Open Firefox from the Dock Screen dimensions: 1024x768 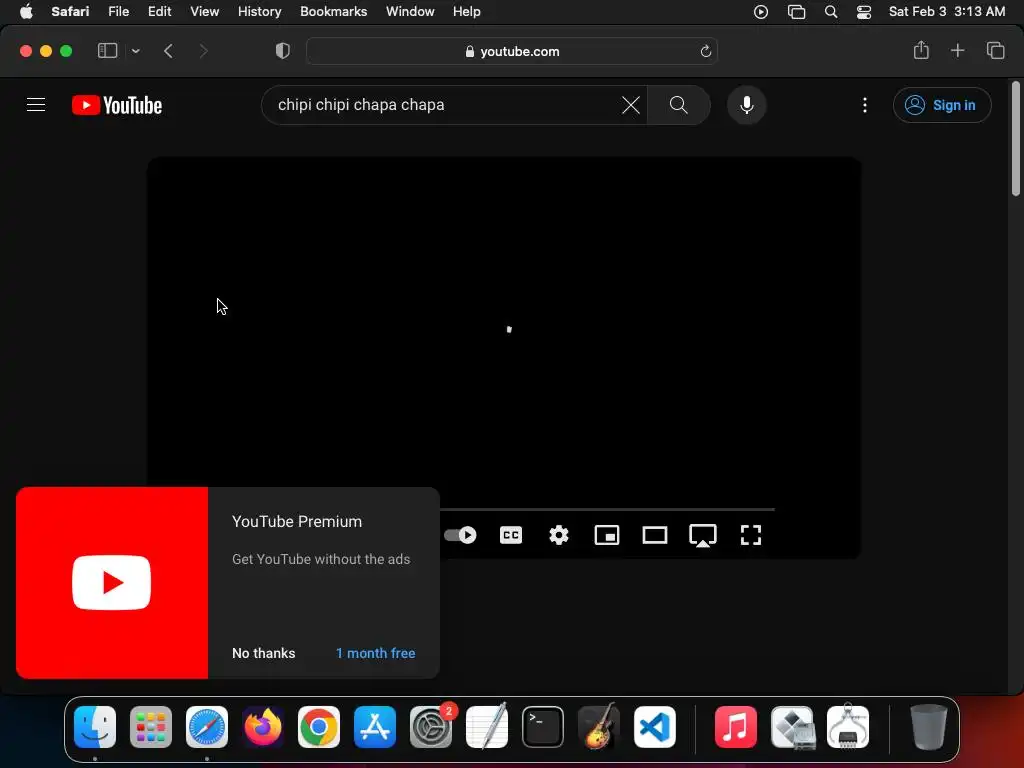pyautogui.click(x=263, y=727)
